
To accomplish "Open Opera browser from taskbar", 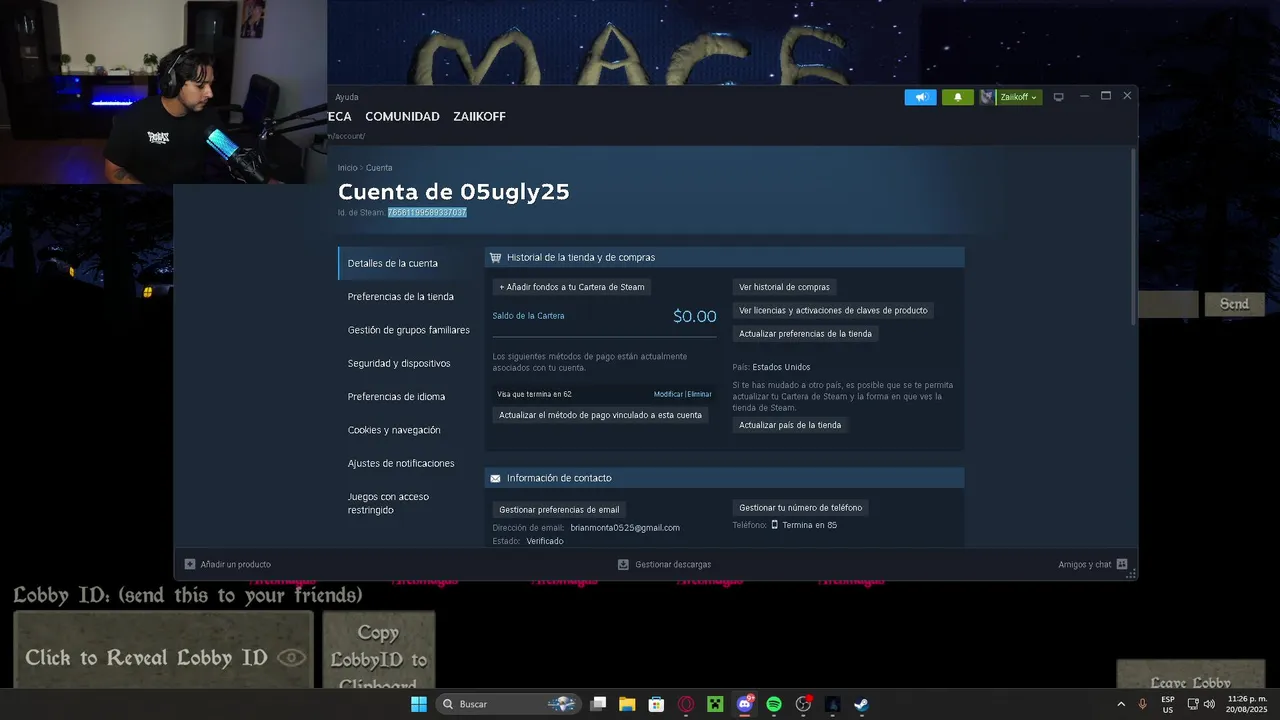I will (x=686, y=704).
